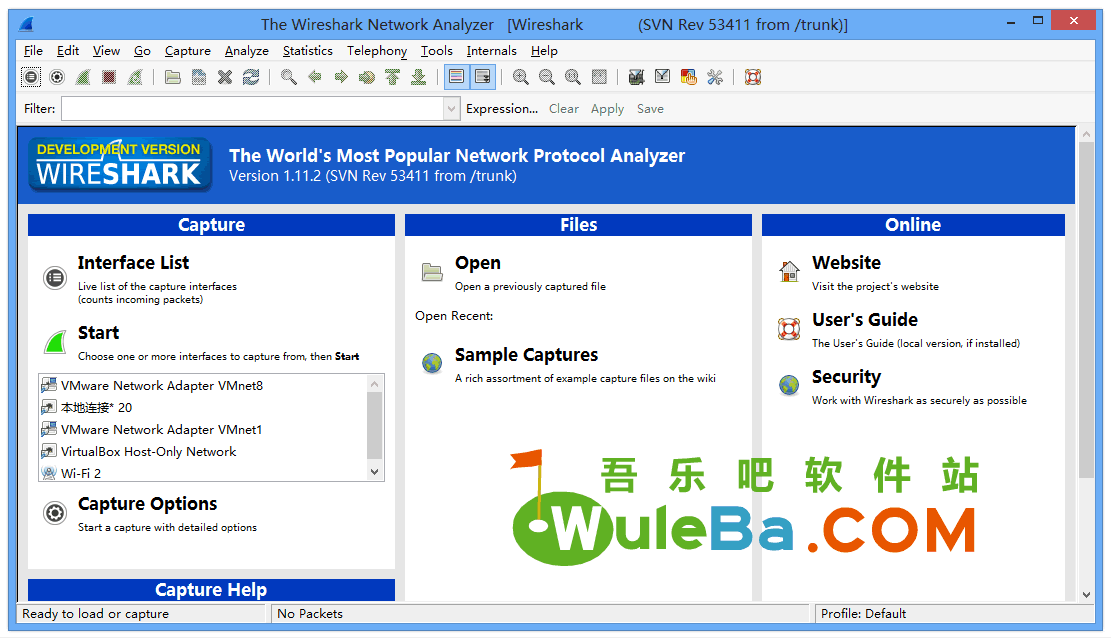1111x638 pixels.
Task: Edit capture filters from toolbar
Action: click(636, 77)
